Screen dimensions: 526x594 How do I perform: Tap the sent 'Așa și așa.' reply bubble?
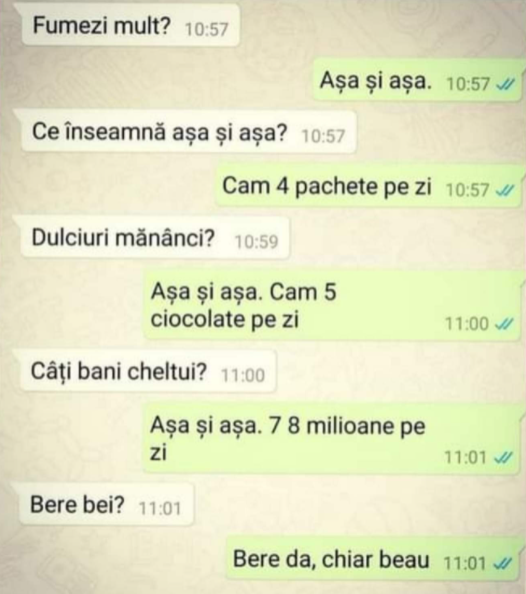tap(418, 80)
